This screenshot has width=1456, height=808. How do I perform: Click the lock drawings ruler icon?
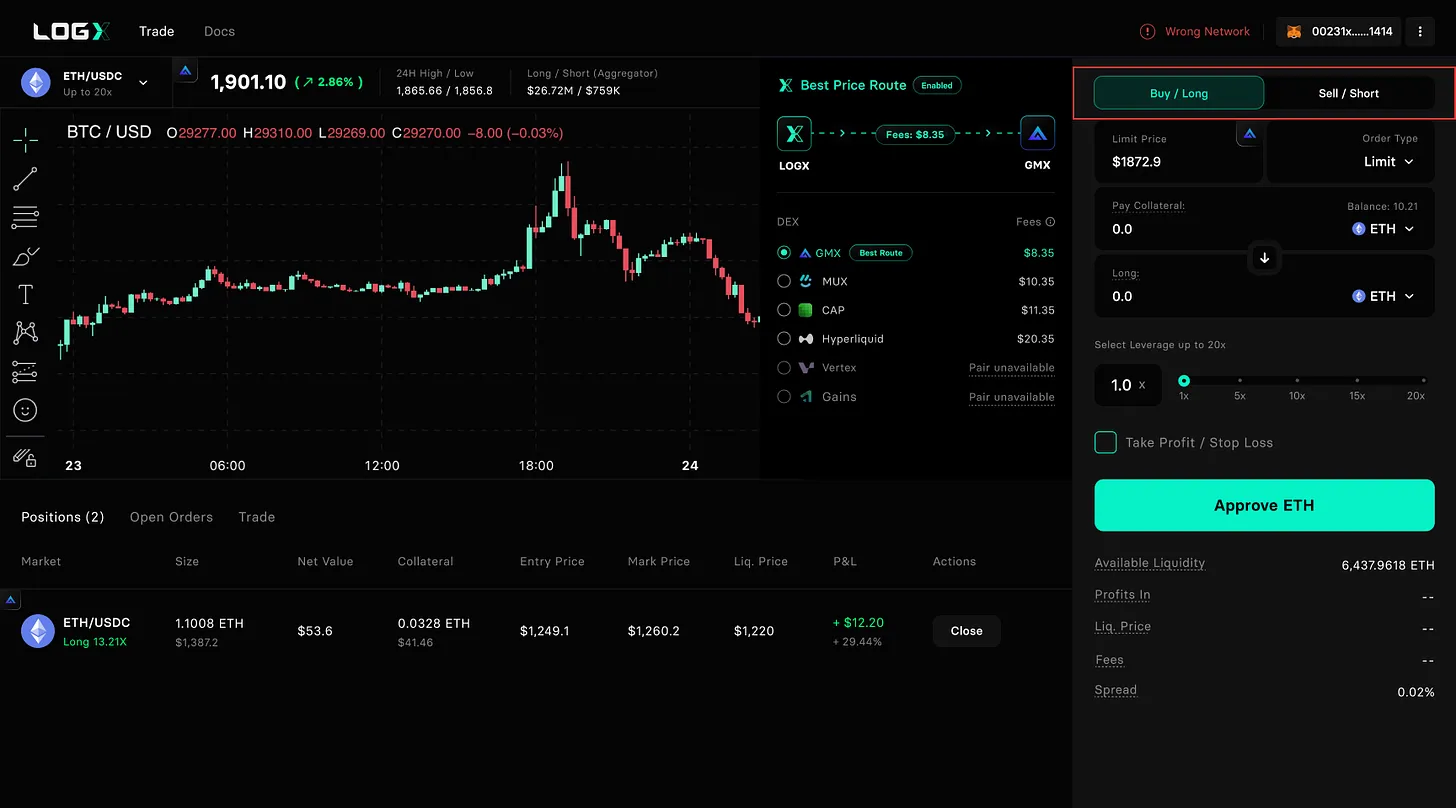tap(26, 458)
